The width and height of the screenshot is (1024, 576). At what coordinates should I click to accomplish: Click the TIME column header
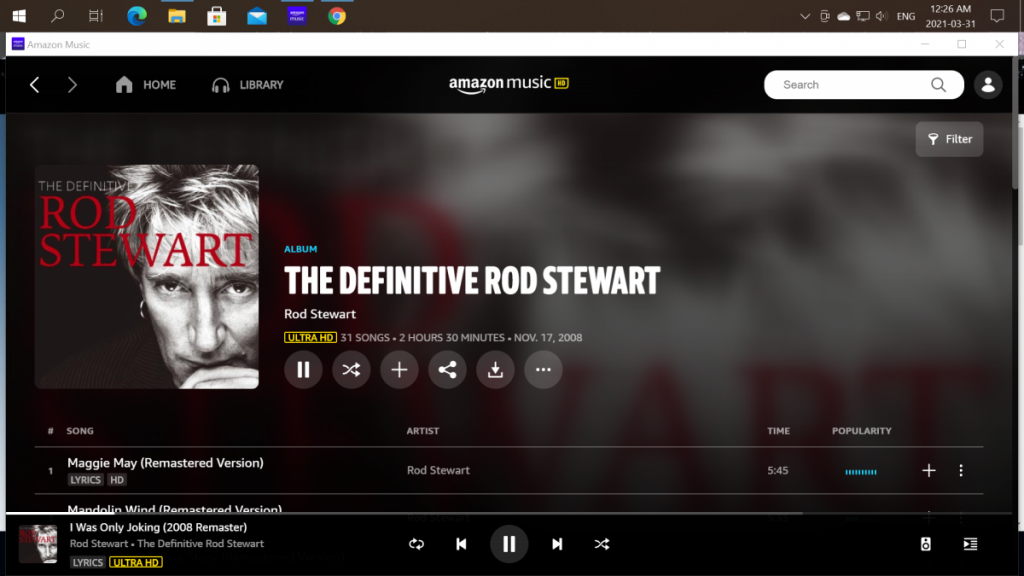coord(778,431)
